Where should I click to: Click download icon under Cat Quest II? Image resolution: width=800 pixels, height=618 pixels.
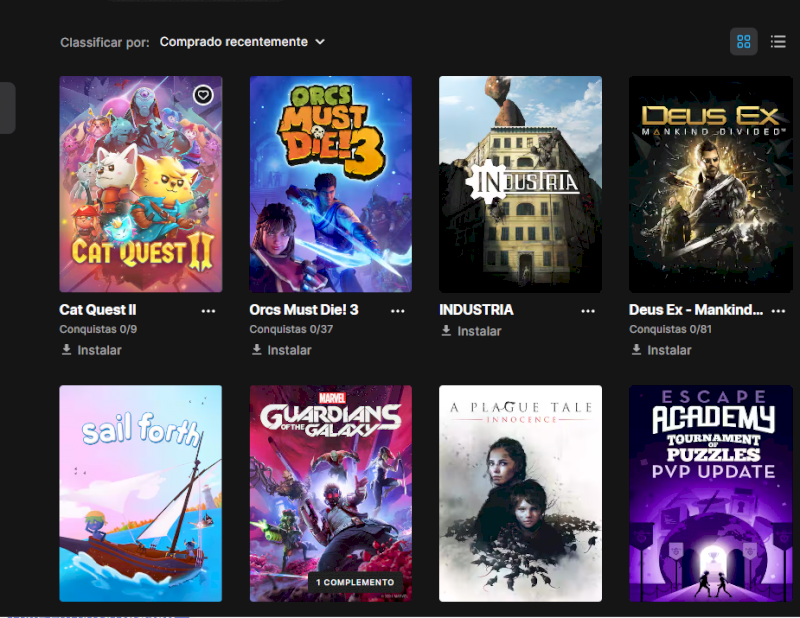click(x=66, y=350)
